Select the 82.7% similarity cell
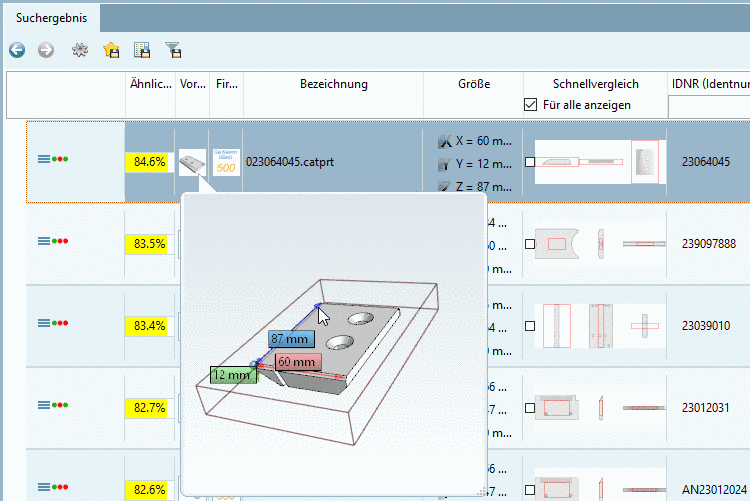 point(150,408)
